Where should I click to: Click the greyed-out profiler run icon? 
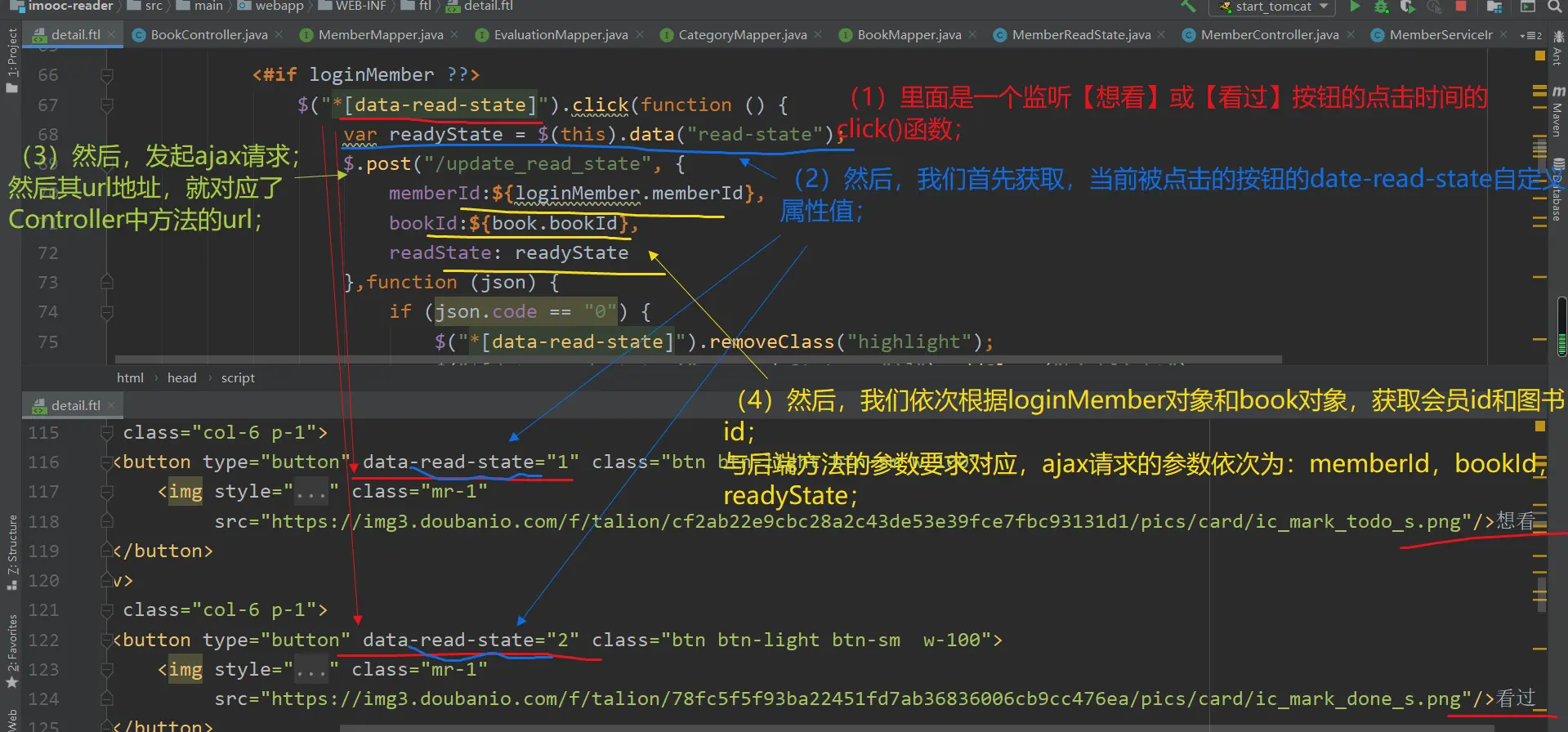[x=1434, y=7]
